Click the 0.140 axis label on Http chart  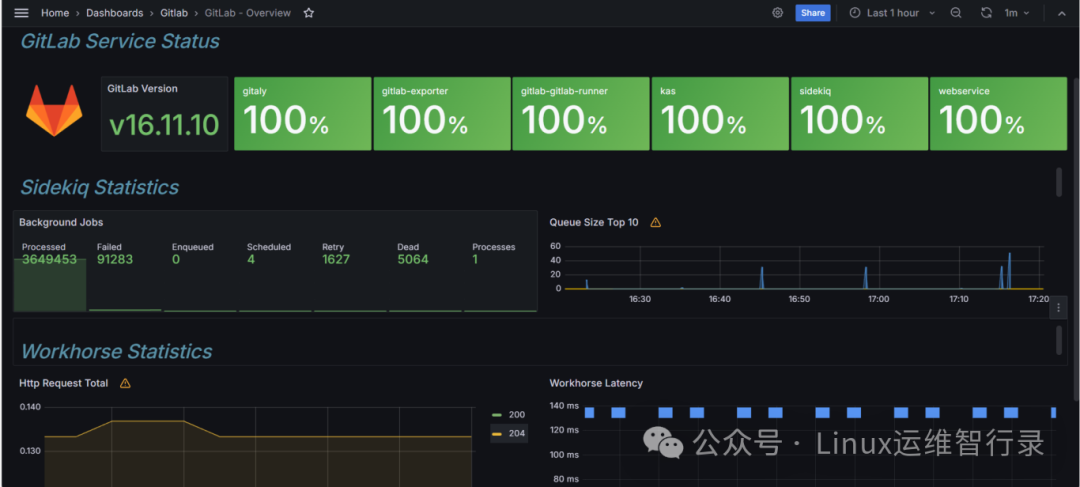(x=30, y=407)
